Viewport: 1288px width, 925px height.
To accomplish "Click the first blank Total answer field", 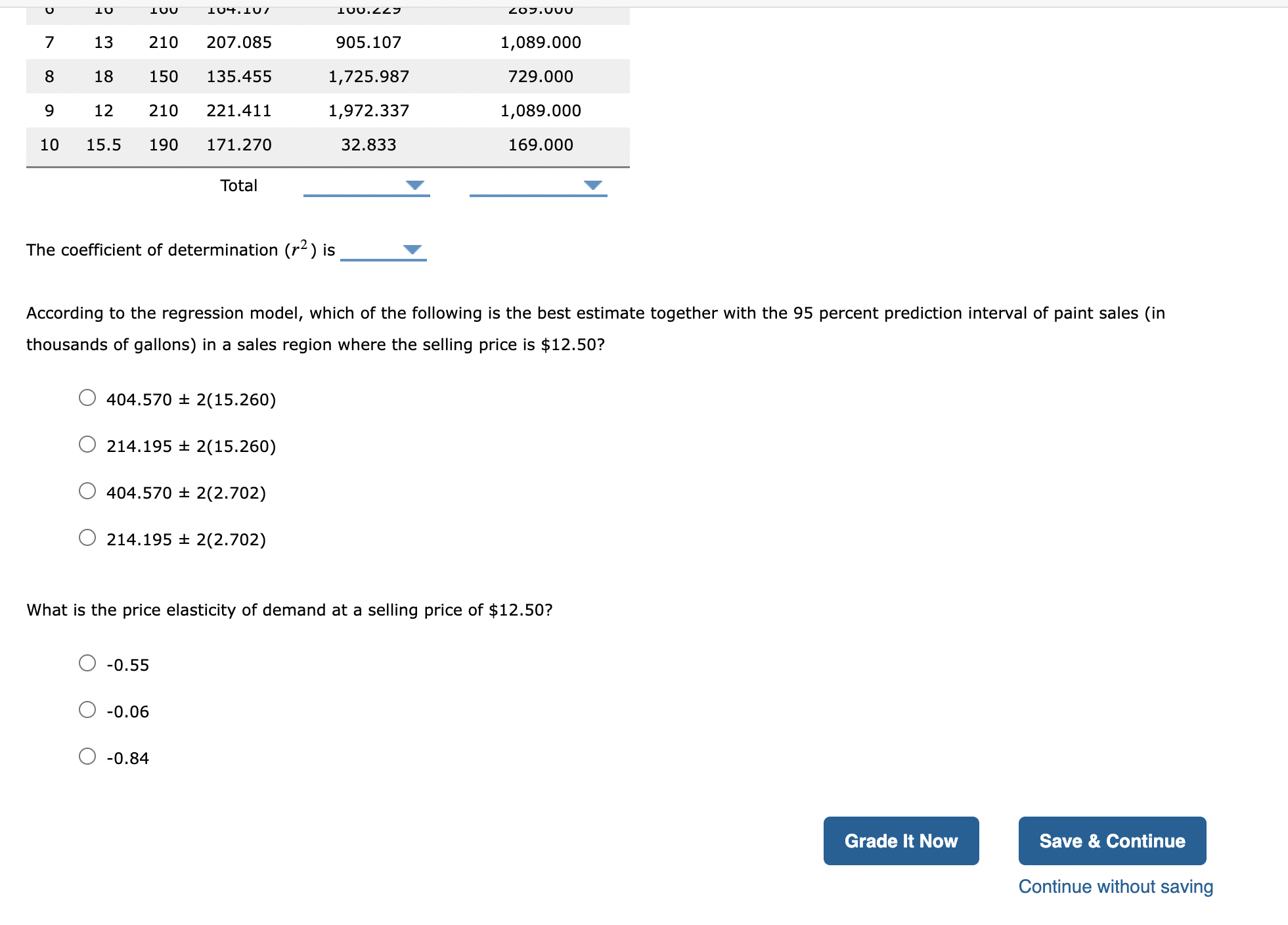I will (365, 189).
